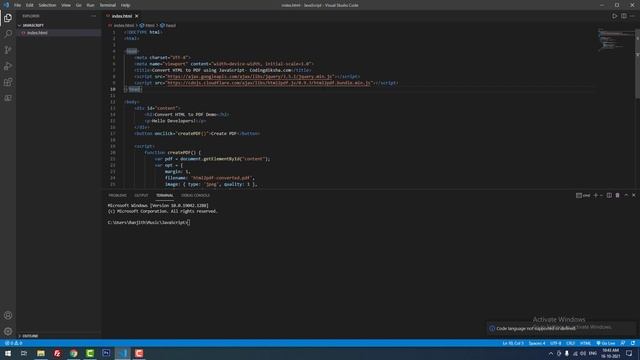This screenshot has height=360, width=640.
Task: Click the Run play icon in editor toolbar
Action: (x=614, y=16)
